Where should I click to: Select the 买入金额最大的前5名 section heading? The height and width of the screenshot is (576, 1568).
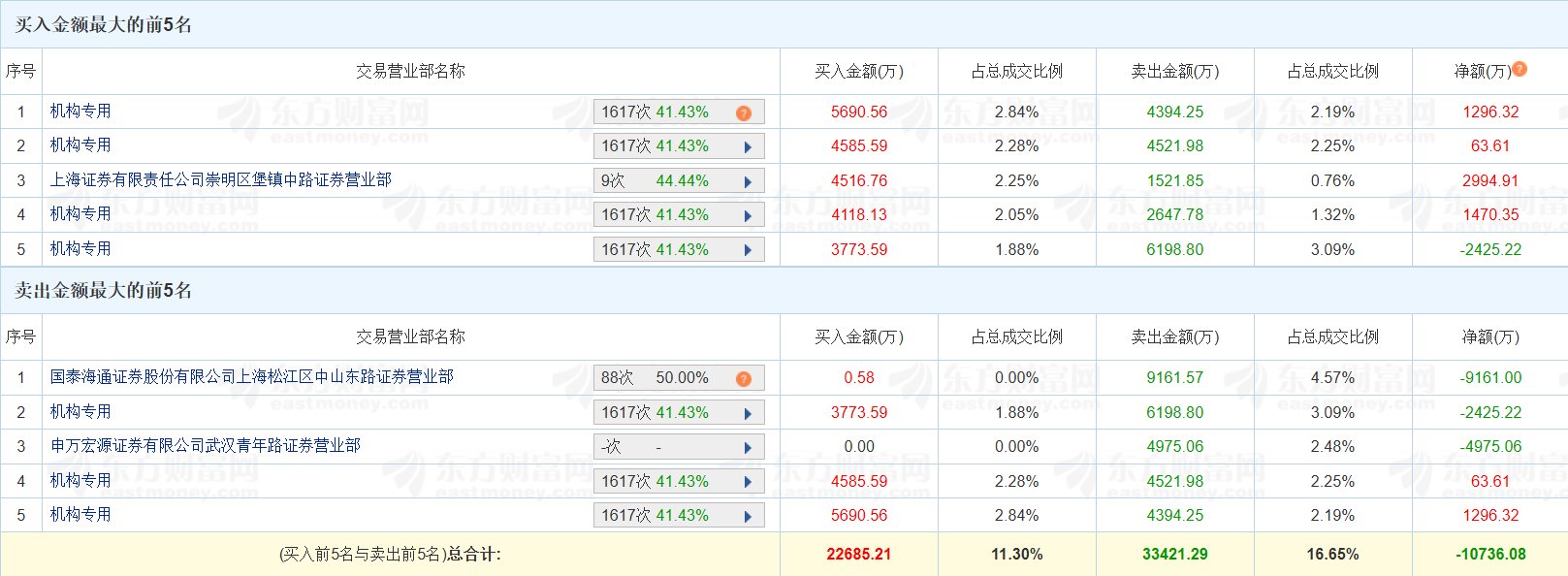pos(104,24)
